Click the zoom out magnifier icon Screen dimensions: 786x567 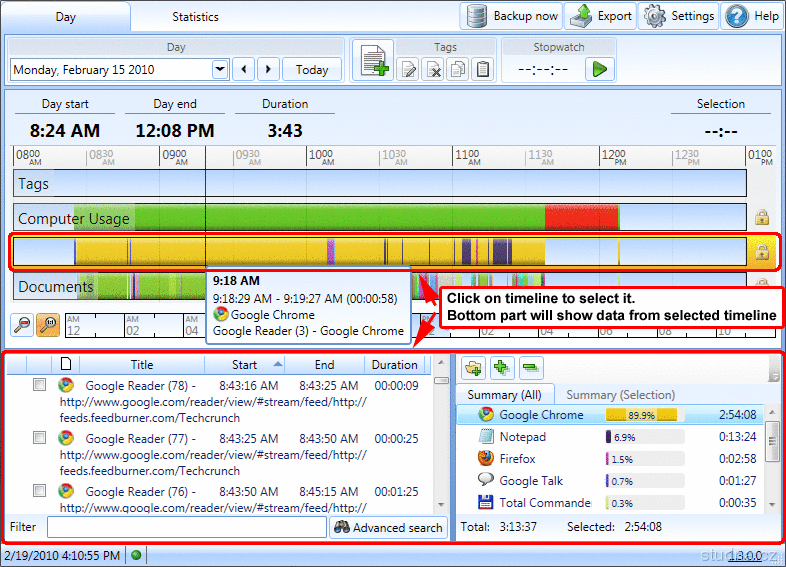point(23,324)
